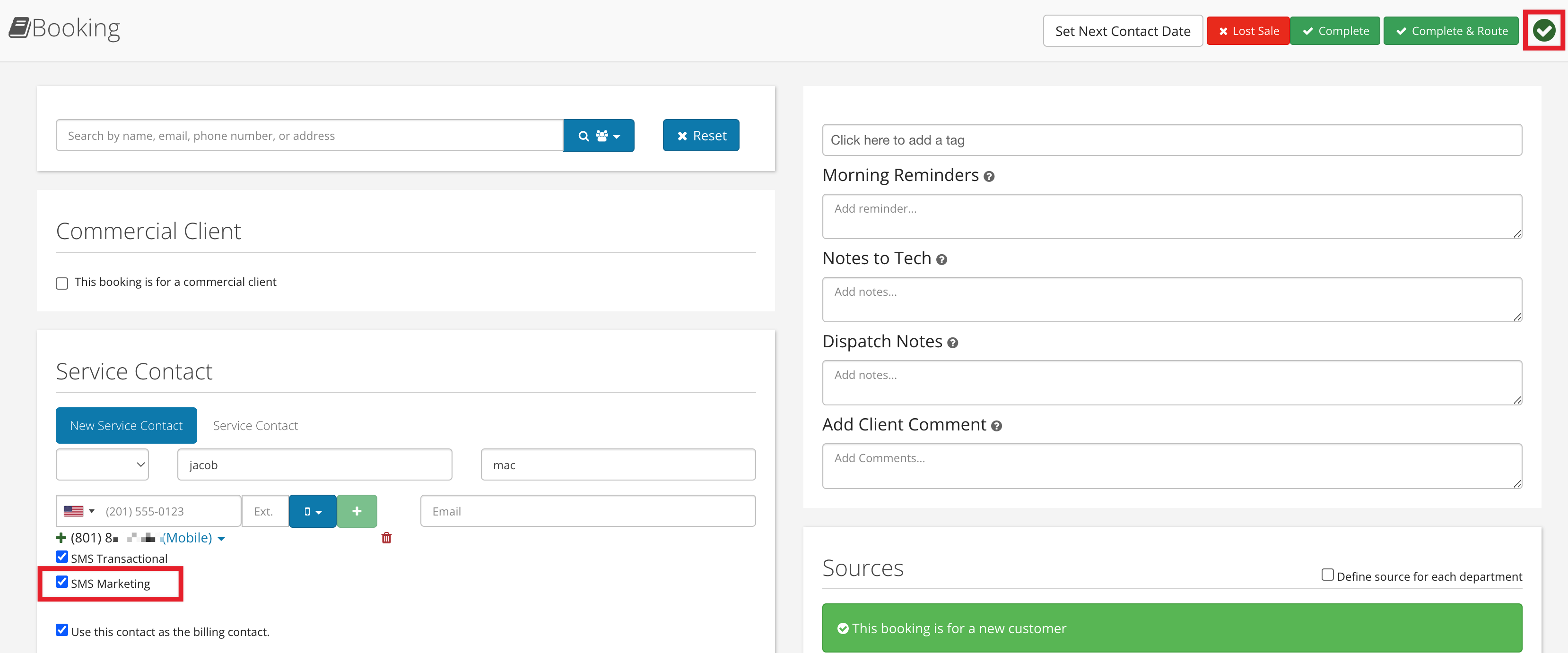
Task: Click the green plus add-phone button
Action: click(357, 511)
